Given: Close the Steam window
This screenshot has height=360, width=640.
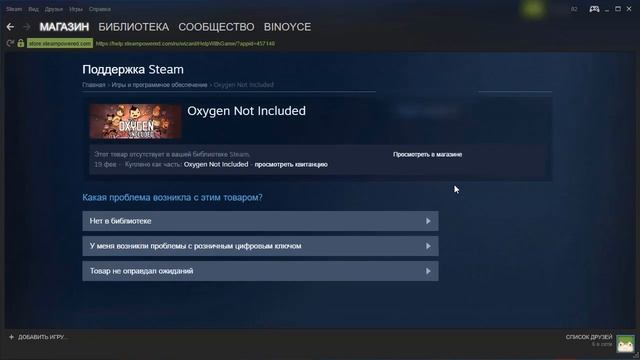Looking at the screenshot, I should tap(629, 9).
